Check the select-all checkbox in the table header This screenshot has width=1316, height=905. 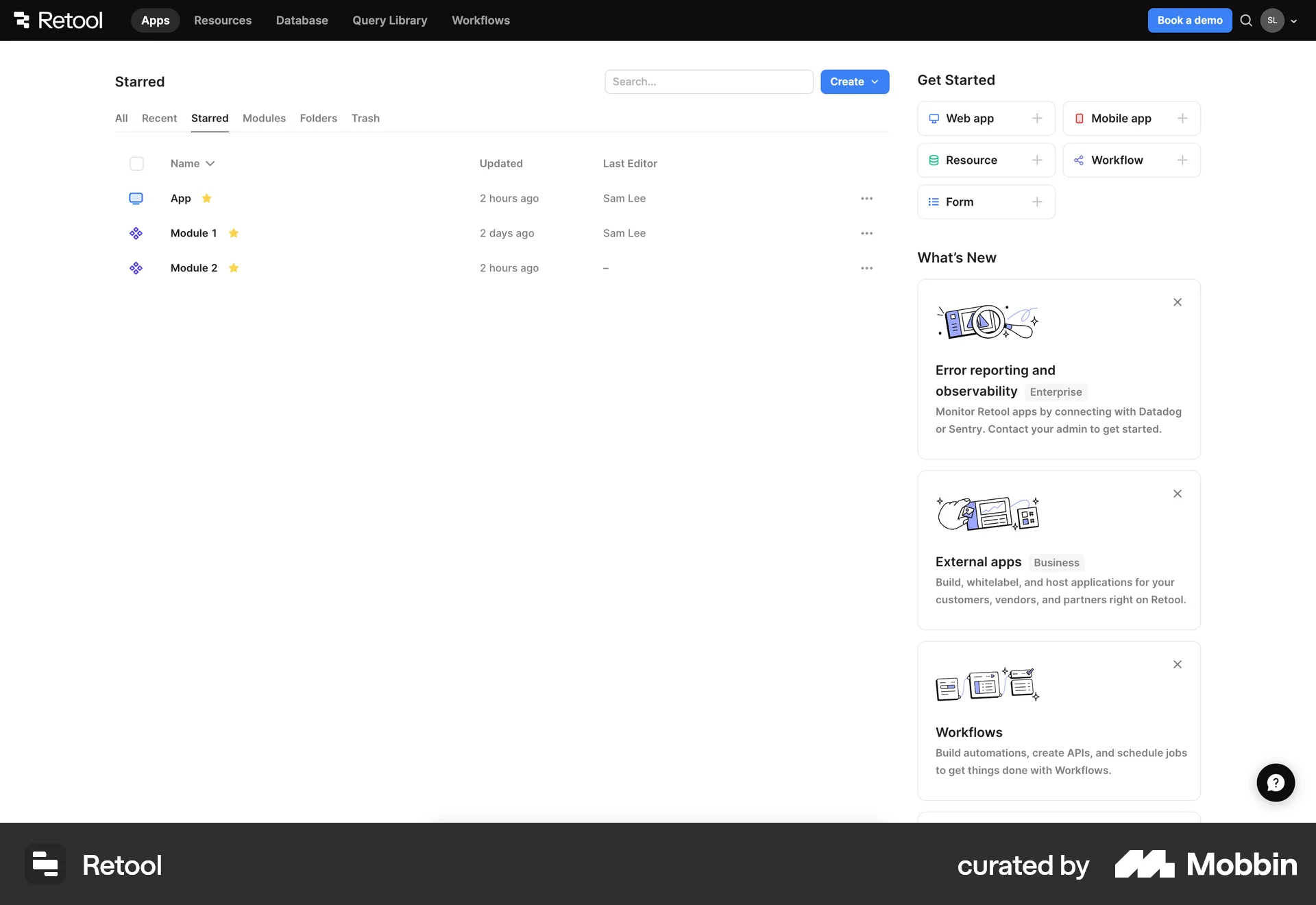(136, 163)
